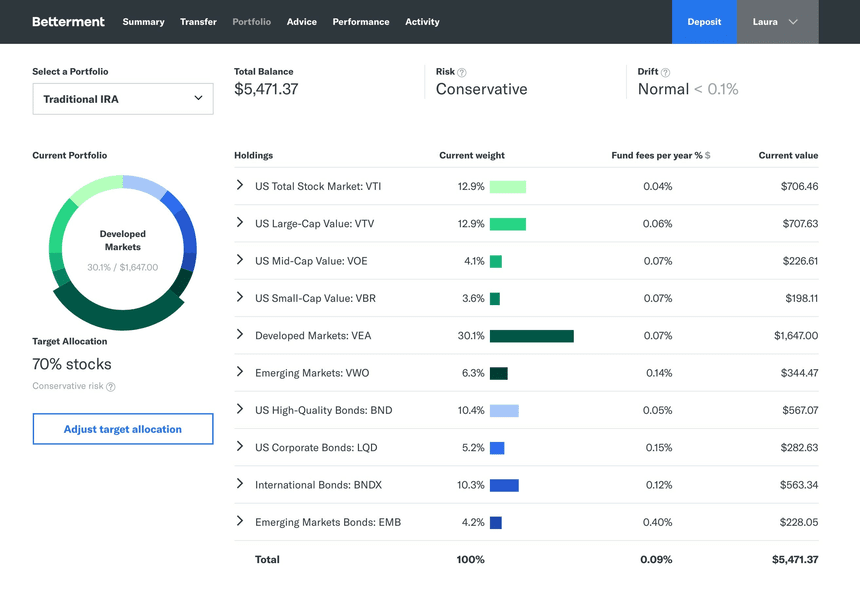This screenshot has width=860, height=605.
Task: Expand the Developed Markets: VEA row
Action: click(x=240, y=334)
